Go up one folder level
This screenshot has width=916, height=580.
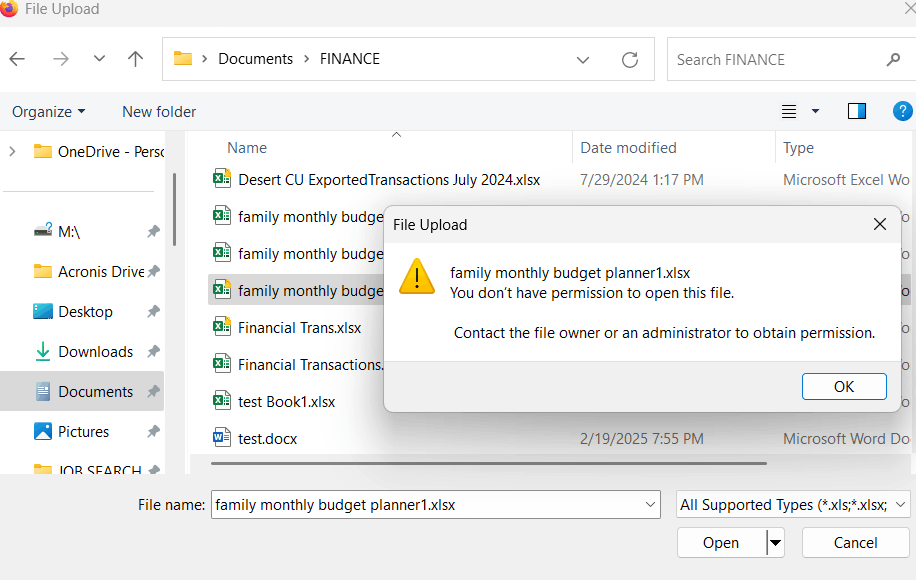[x=136, y=59]
